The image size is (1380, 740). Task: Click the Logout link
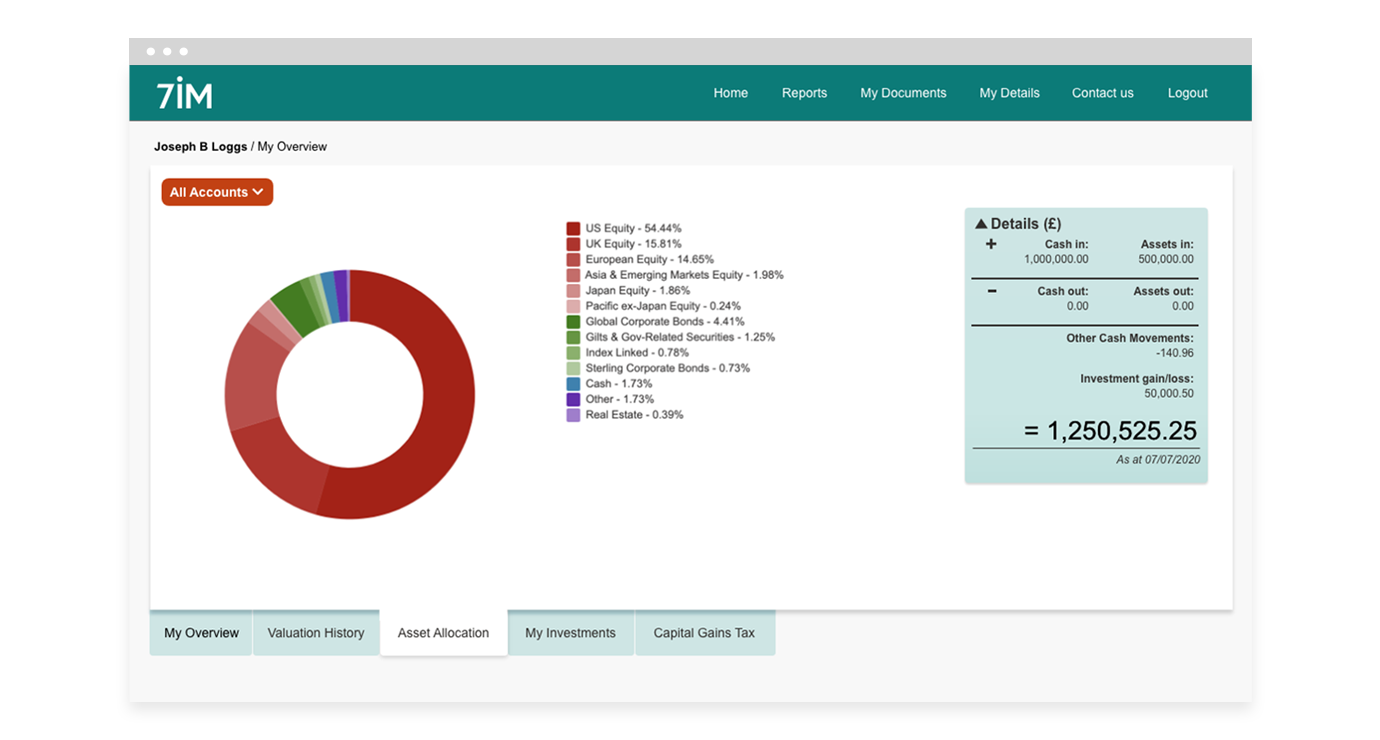click(1188, 93)
